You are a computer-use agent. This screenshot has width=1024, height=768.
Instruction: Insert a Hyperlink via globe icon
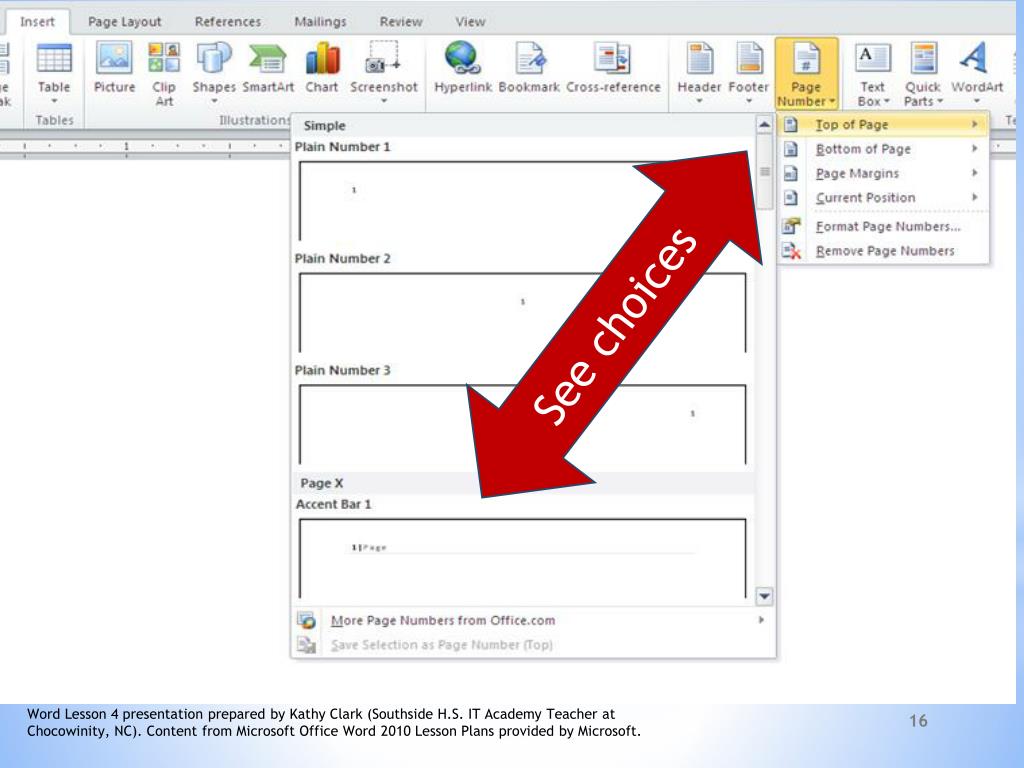462,57
